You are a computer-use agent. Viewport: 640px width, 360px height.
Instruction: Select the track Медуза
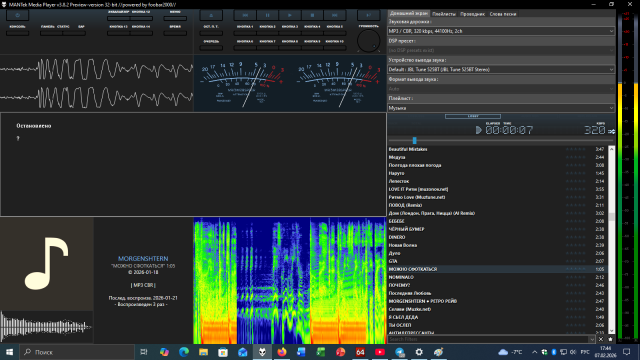click(x=497, y=157)
